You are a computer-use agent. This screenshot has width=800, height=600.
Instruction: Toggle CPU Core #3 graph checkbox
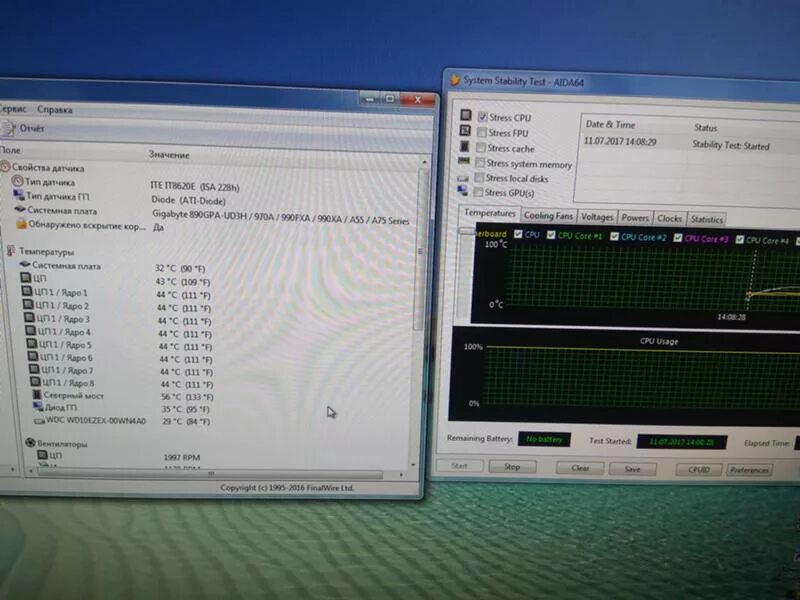point(678,238)
